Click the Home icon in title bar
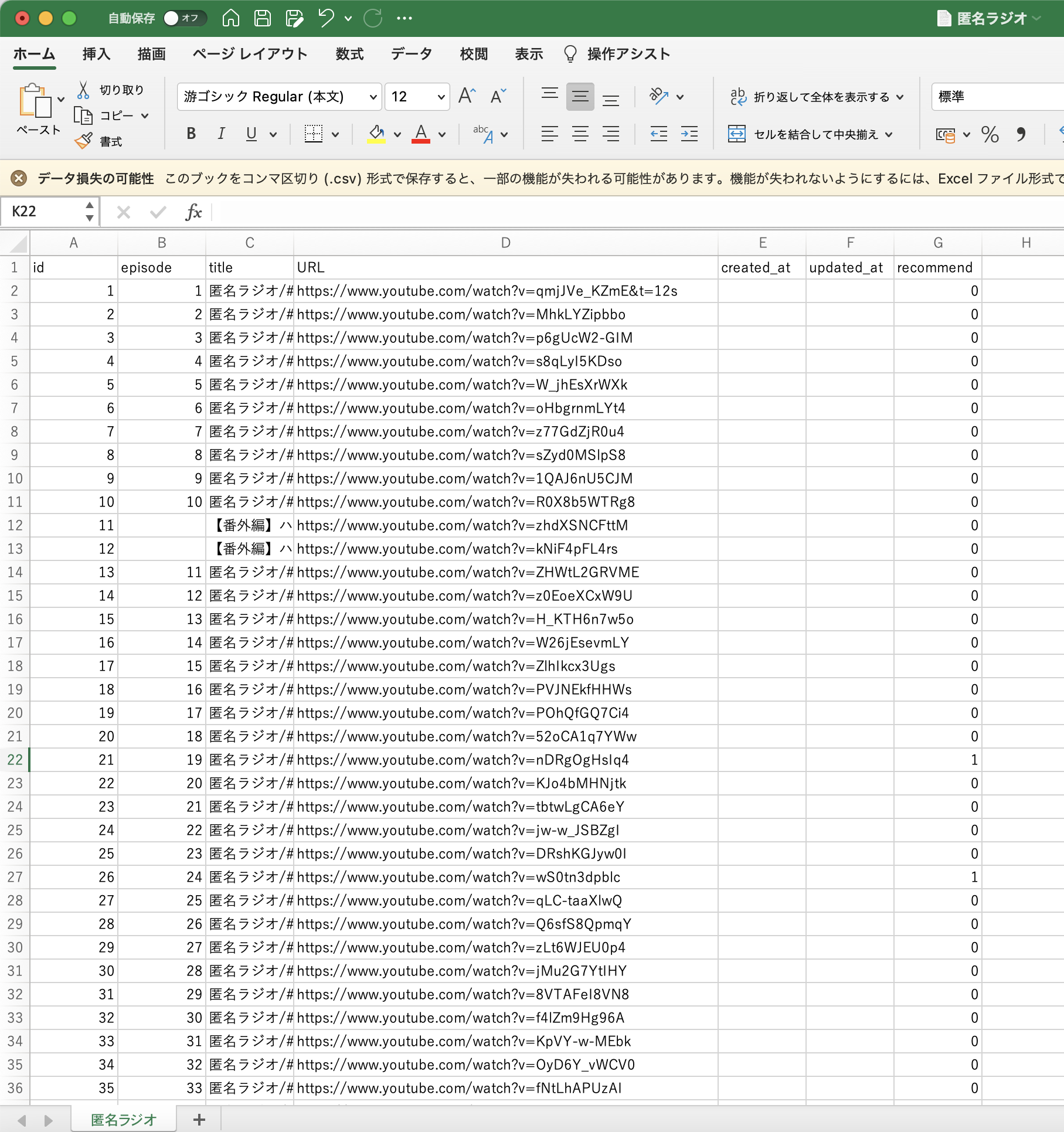 pyautogui.click(x=231, y=18)
